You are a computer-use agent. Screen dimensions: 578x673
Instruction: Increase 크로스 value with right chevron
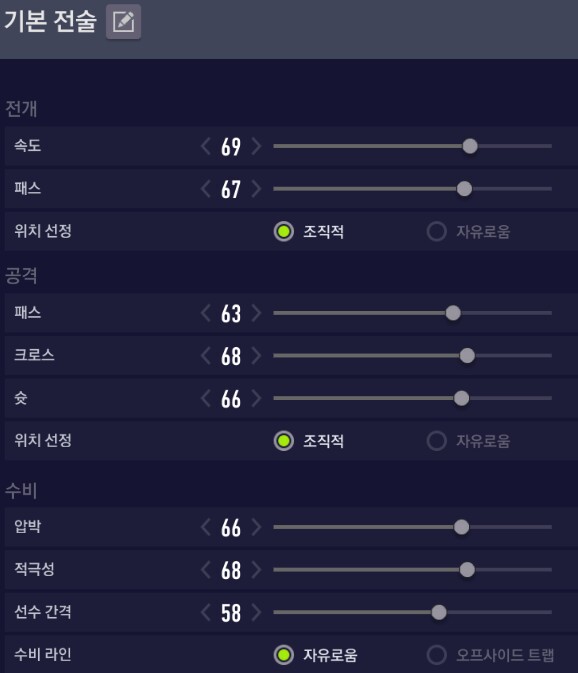pos(256,356)
